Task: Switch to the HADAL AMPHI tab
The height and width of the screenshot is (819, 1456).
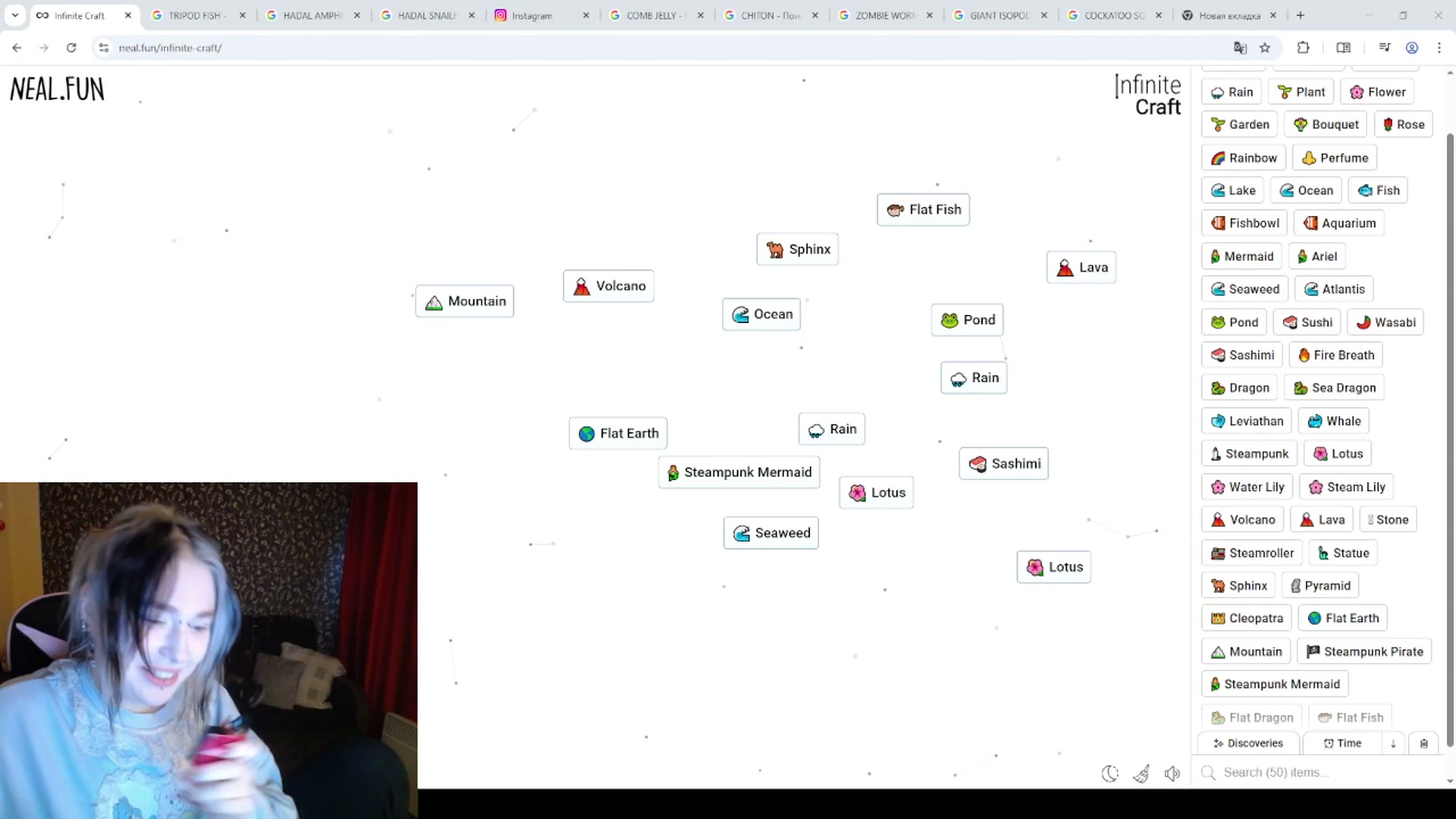Action: point(313,15)
